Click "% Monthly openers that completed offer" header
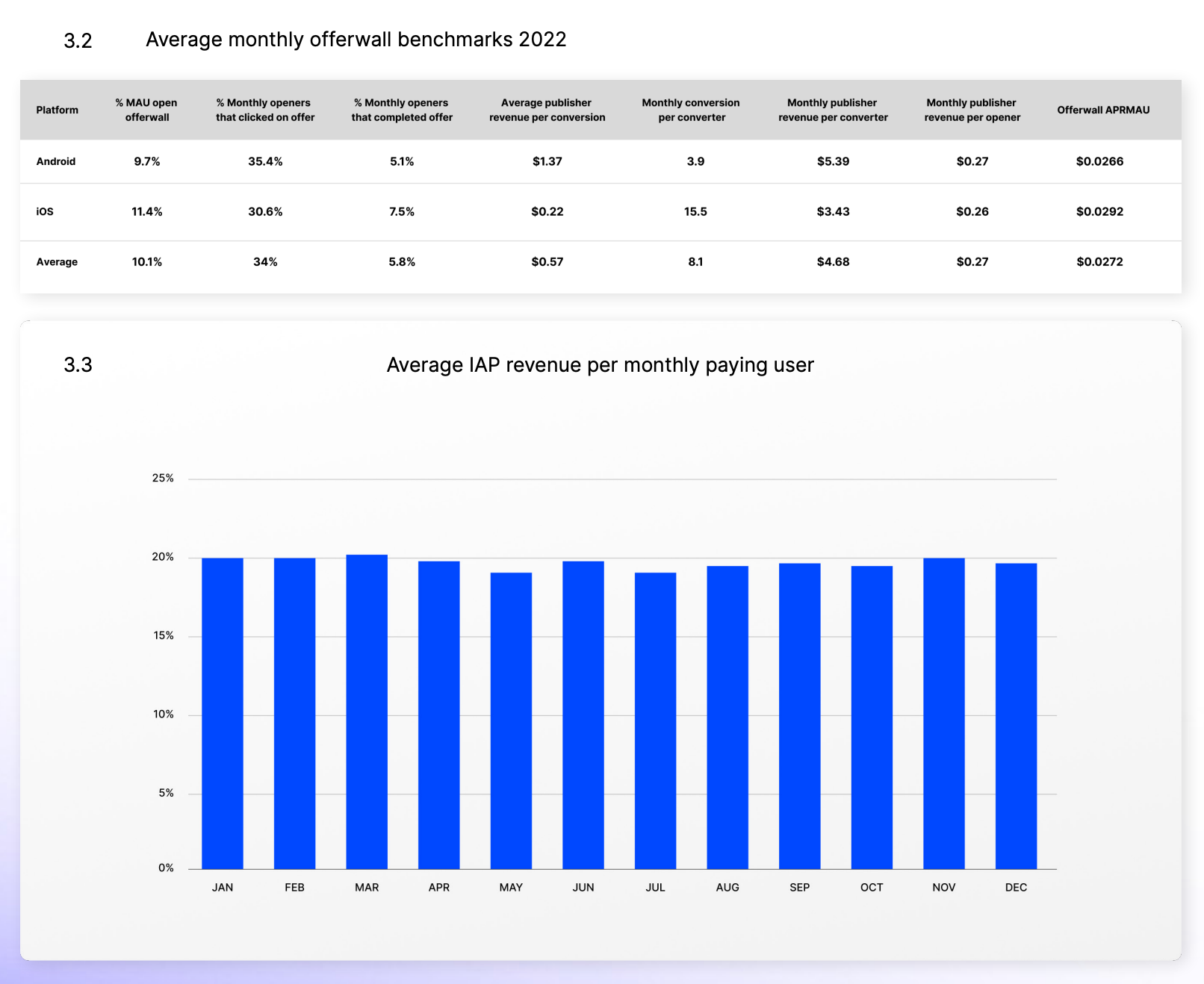This screenshot has width=1204, height=984. coord(402,110)
